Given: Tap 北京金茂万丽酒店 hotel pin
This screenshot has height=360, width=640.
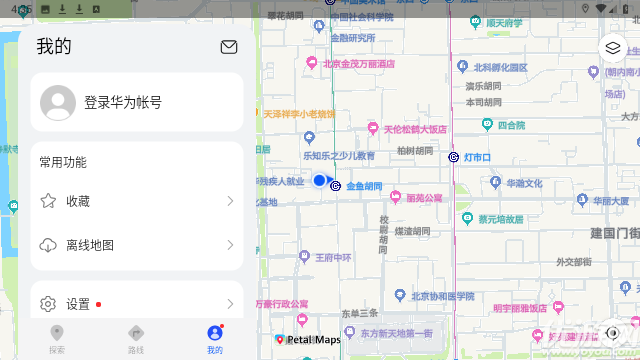Looking at the screenshot, I should pyautogui.click(x=311, y=63).
